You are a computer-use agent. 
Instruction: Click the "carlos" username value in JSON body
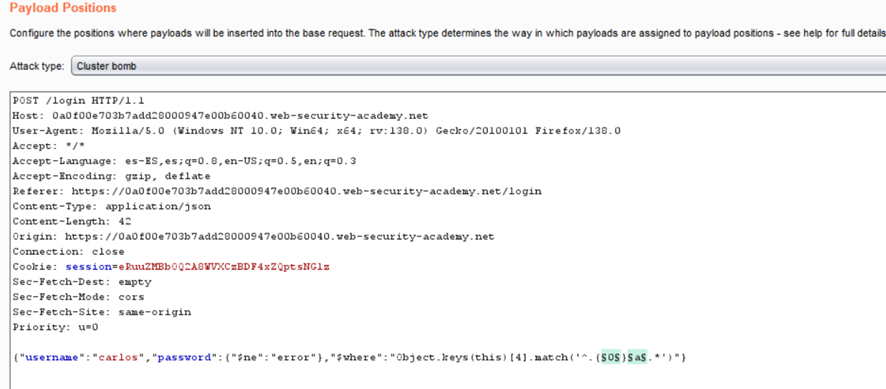coord(118,358)
